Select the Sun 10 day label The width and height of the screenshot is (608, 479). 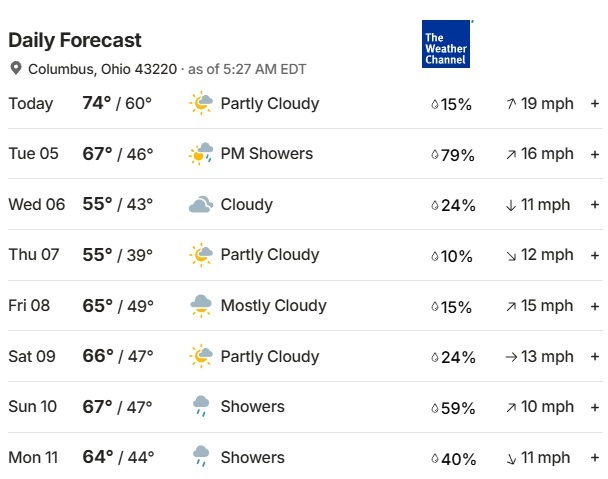point(33,406)
